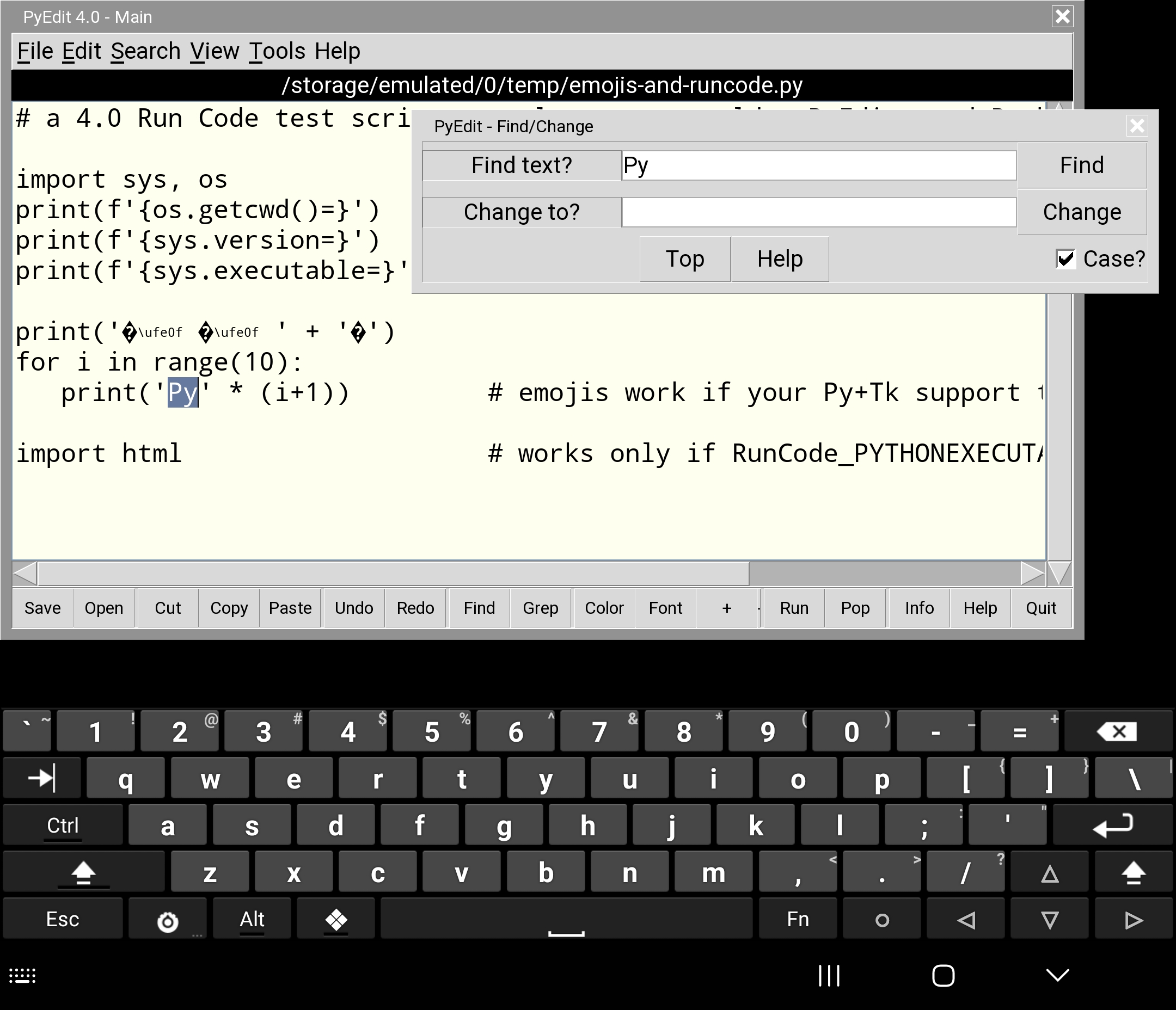Tap the left Shift key icon
The height and width of the screenshot is (1010, 1176).
pyautogui.click(x=83, y=872)
